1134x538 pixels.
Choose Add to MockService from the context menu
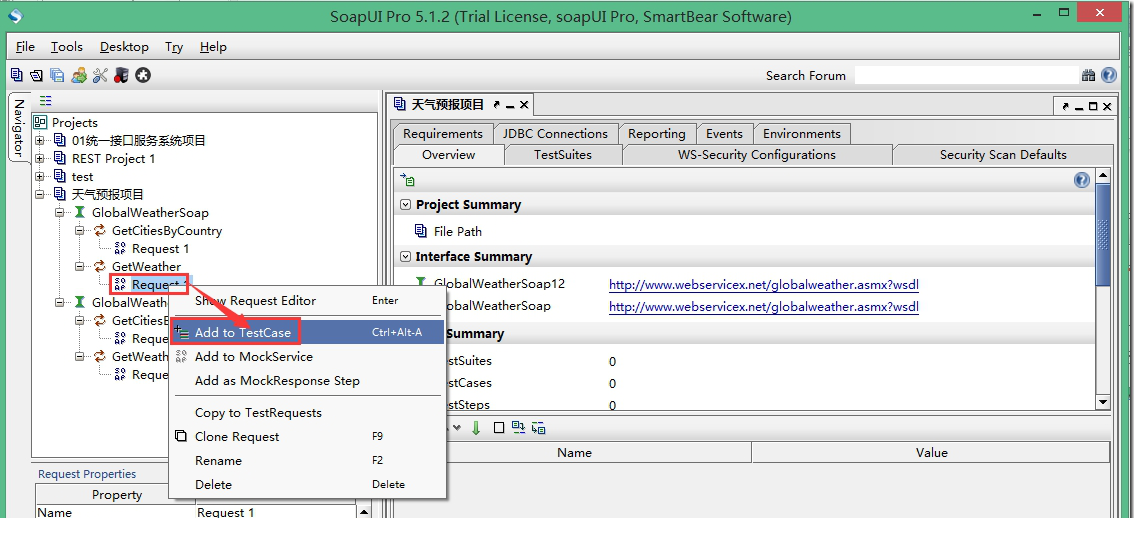click(307, 356)
